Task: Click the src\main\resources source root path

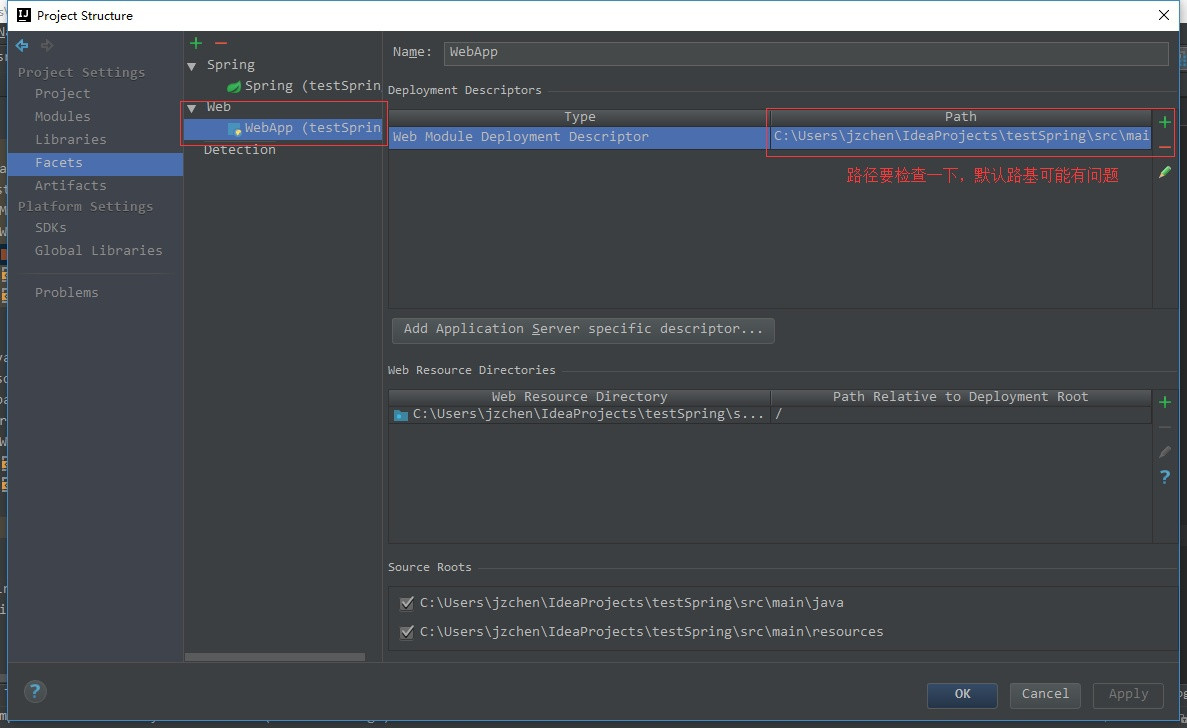Action: (x=651, y=632)
